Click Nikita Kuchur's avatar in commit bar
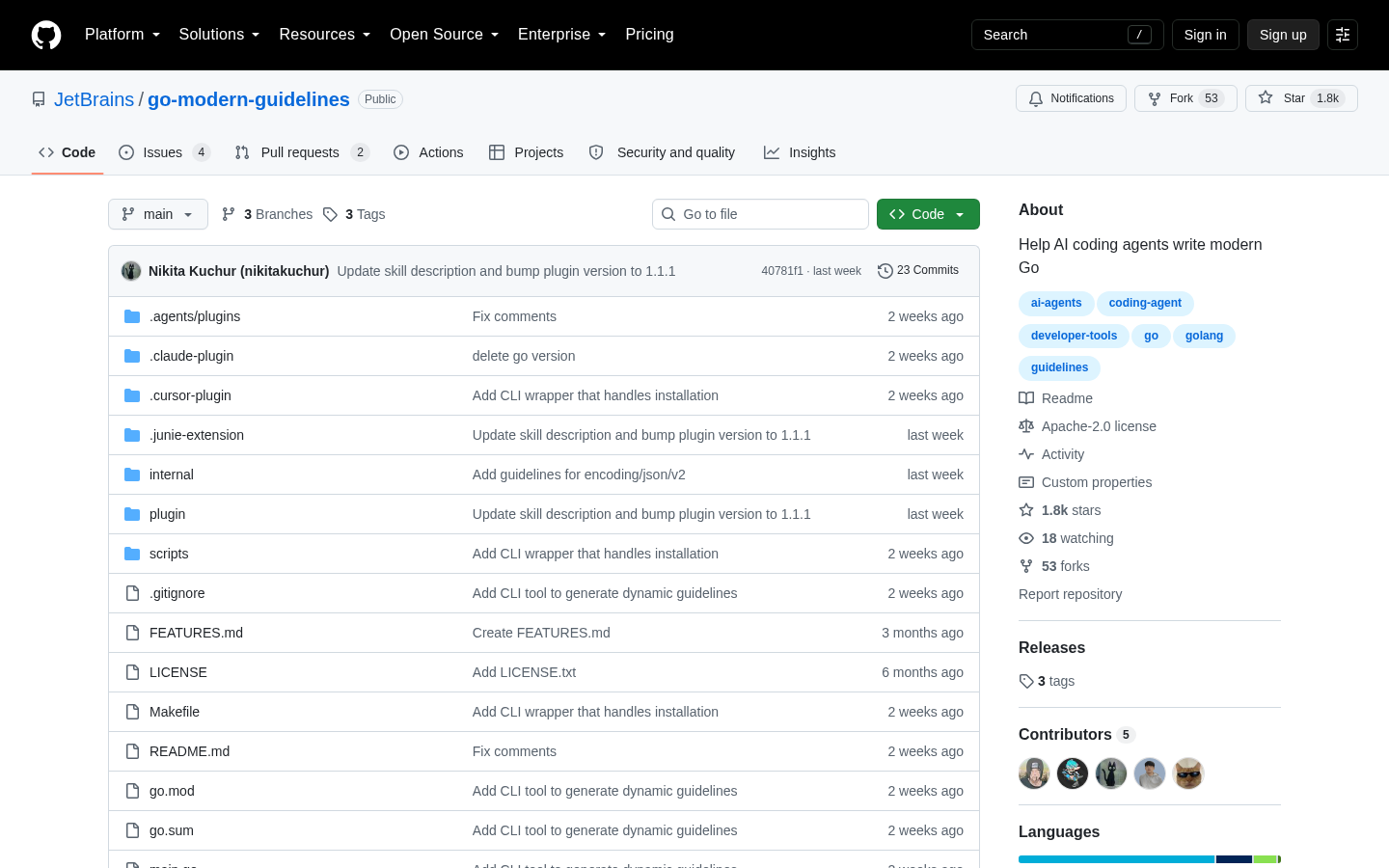 click(x=131, y=271)
